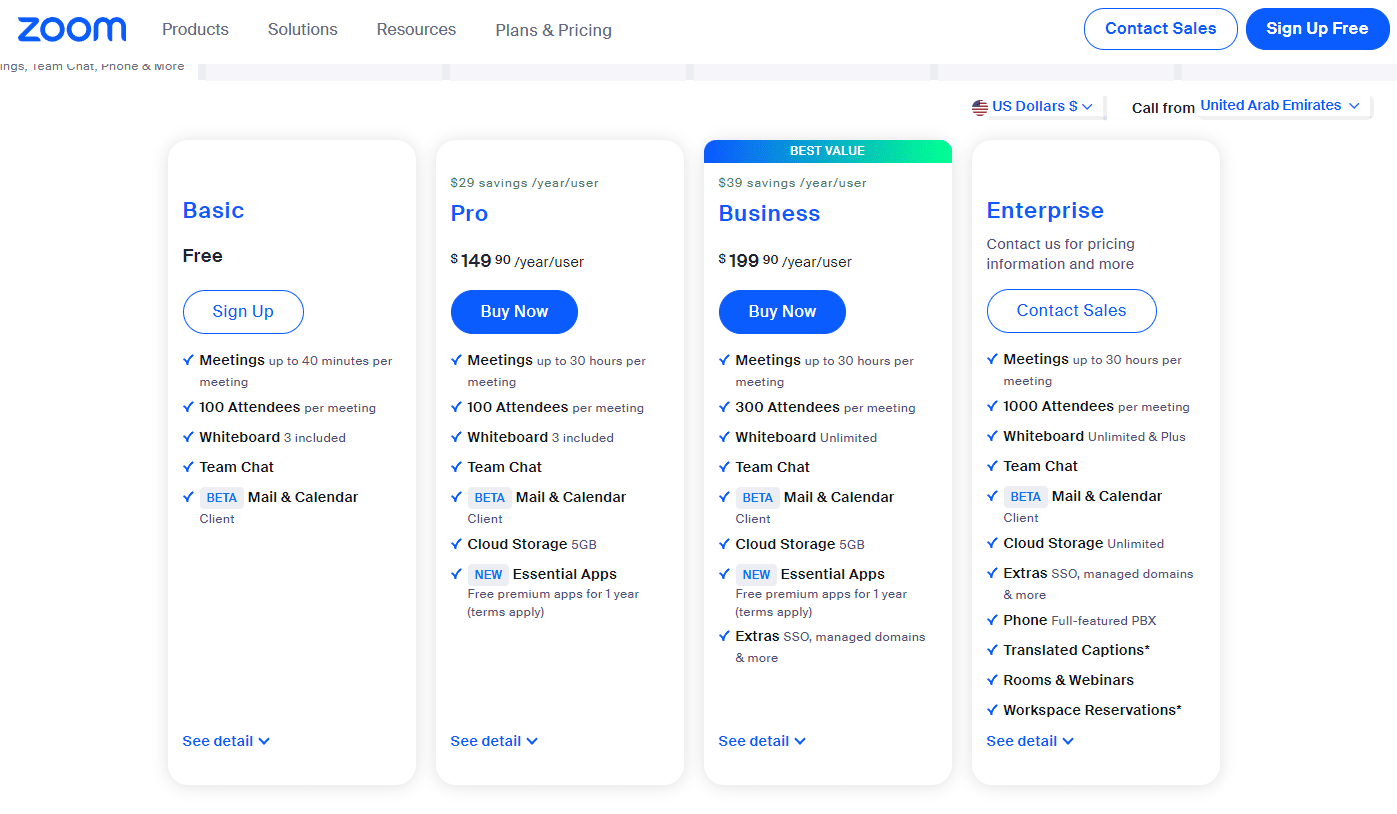Click Extras SSO feature in Business plan
This screenshot has height=814, width=1397.
830,647
